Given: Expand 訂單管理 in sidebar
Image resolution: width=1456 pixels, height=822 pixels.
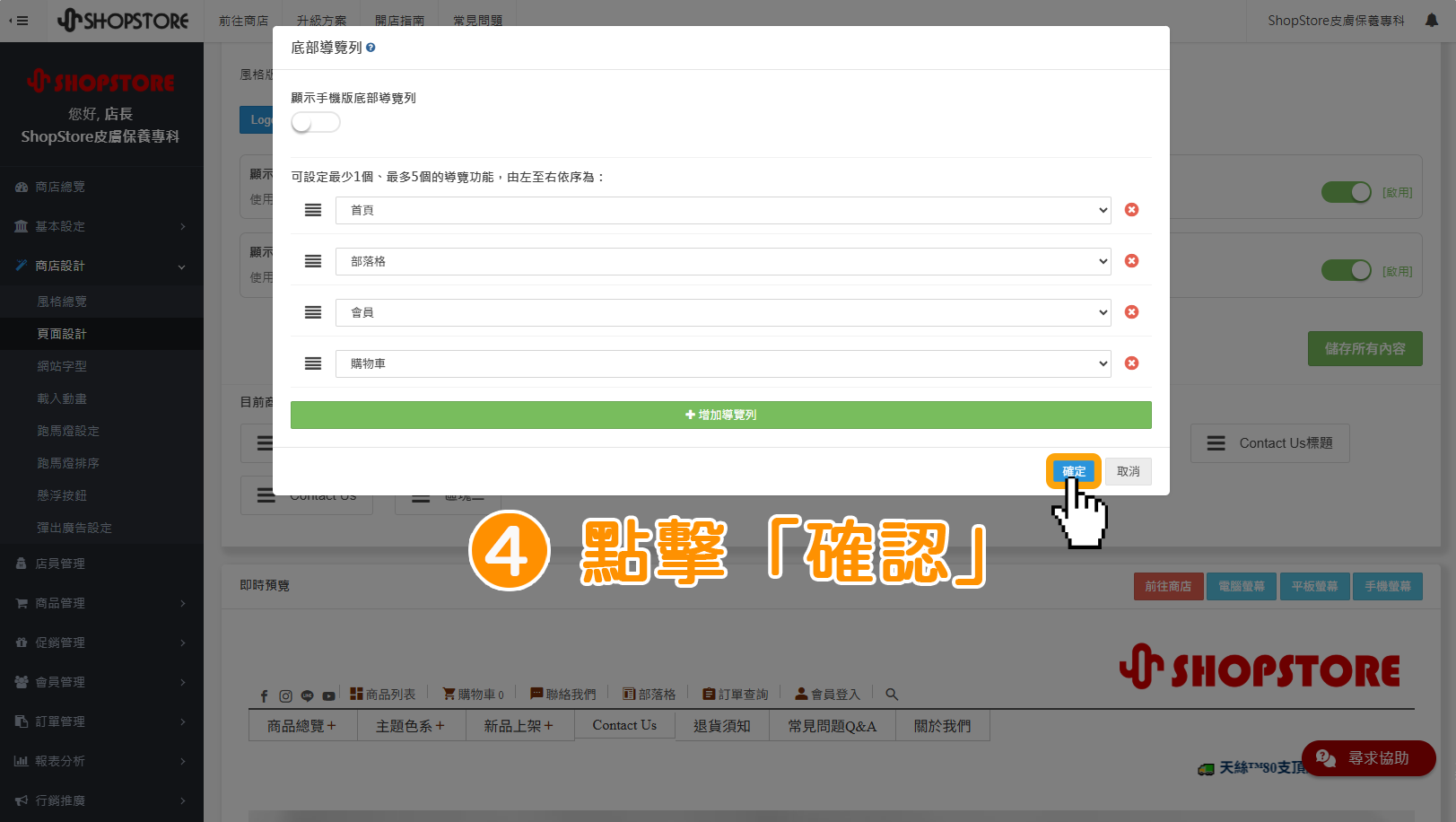Looking at the screenshot, I should (101, 721).
